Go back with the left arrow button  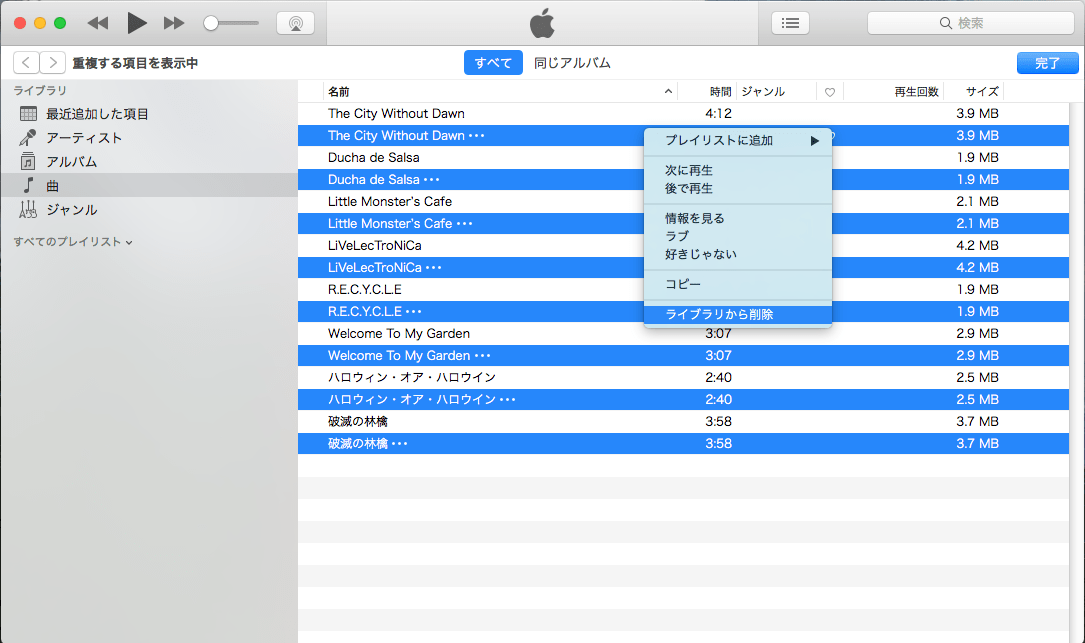click(26, 62)
